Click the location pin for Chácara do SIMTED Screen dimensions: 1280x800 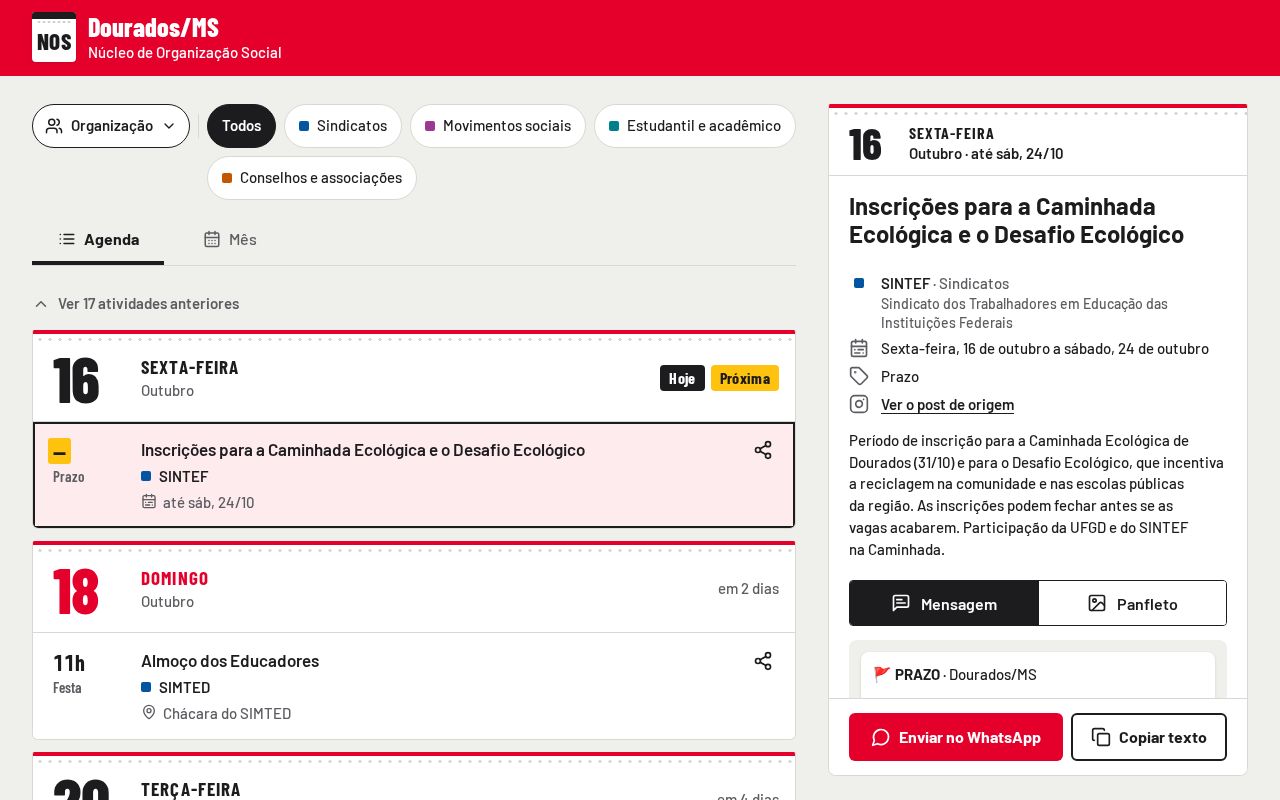[x=149, y=713]
